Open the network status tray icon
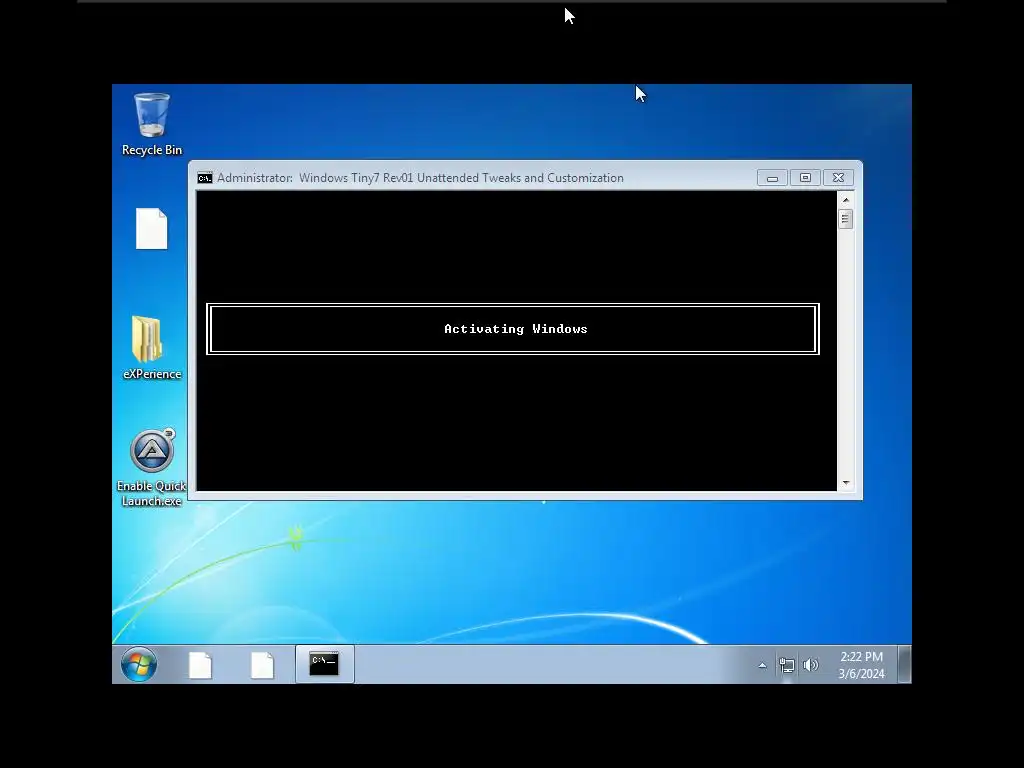 [x=786, y=665]
